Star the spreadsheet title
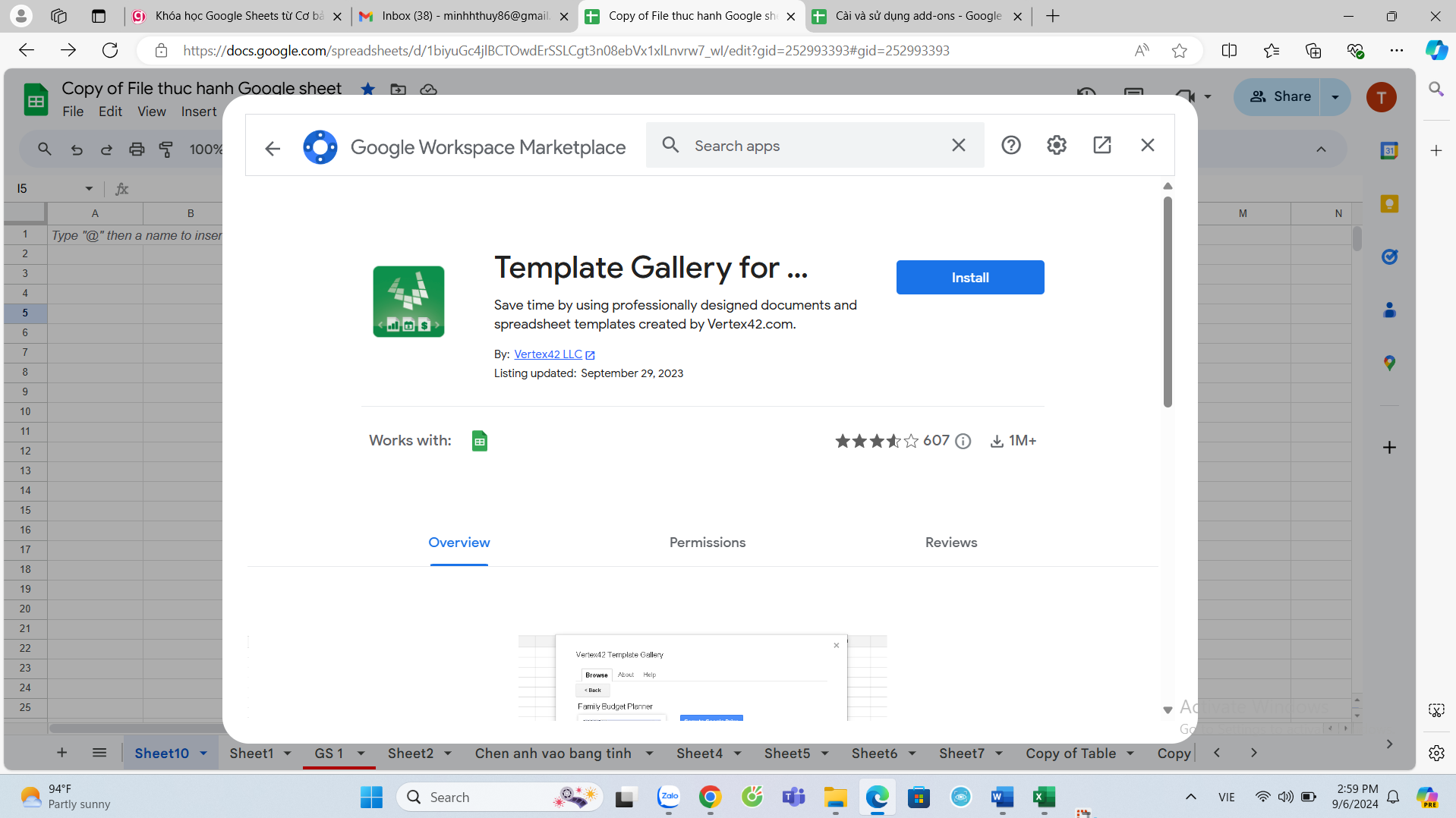The image size is (1456, 818). [x=368, y=89]
